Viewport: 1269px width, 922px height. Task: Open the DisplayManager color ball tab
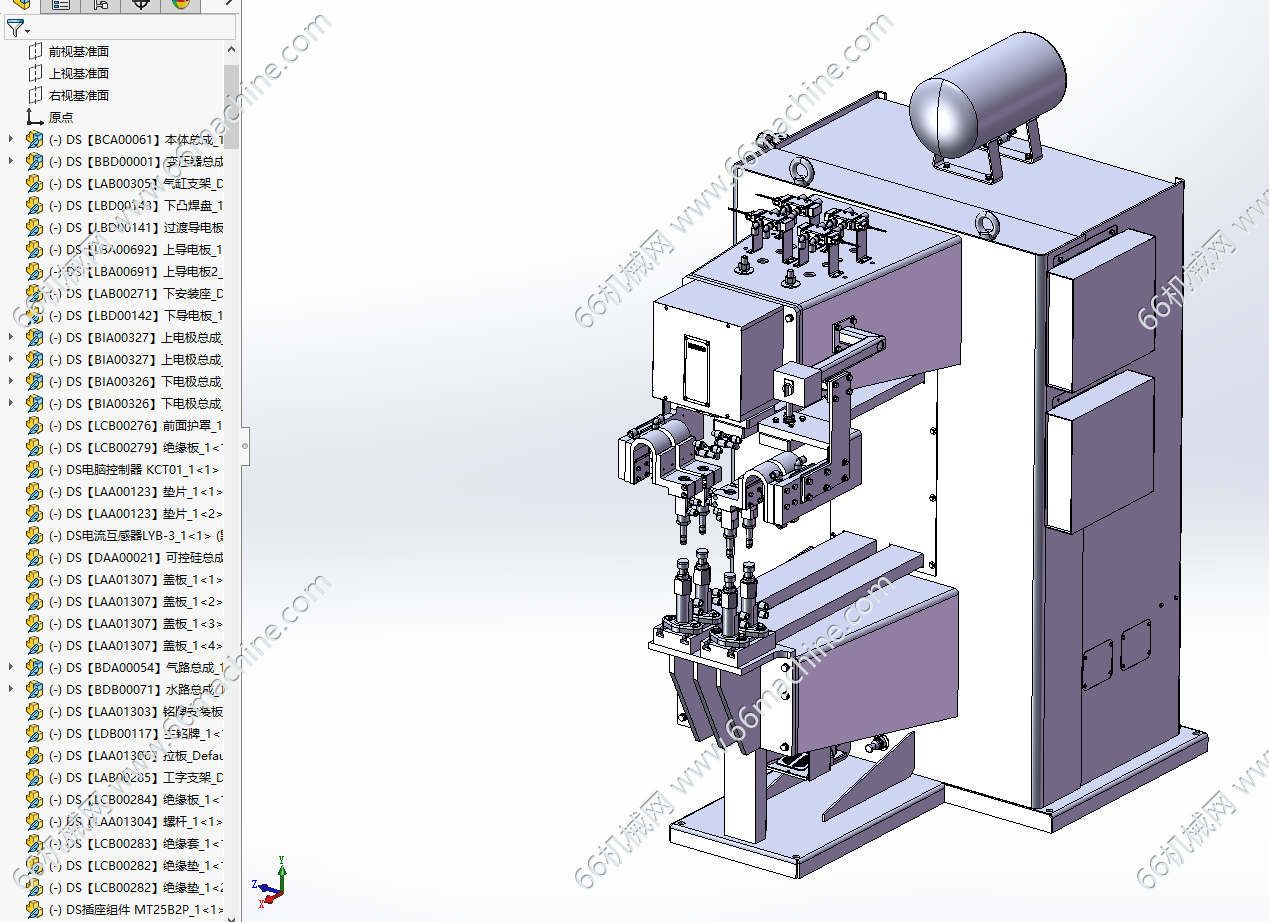181,4
